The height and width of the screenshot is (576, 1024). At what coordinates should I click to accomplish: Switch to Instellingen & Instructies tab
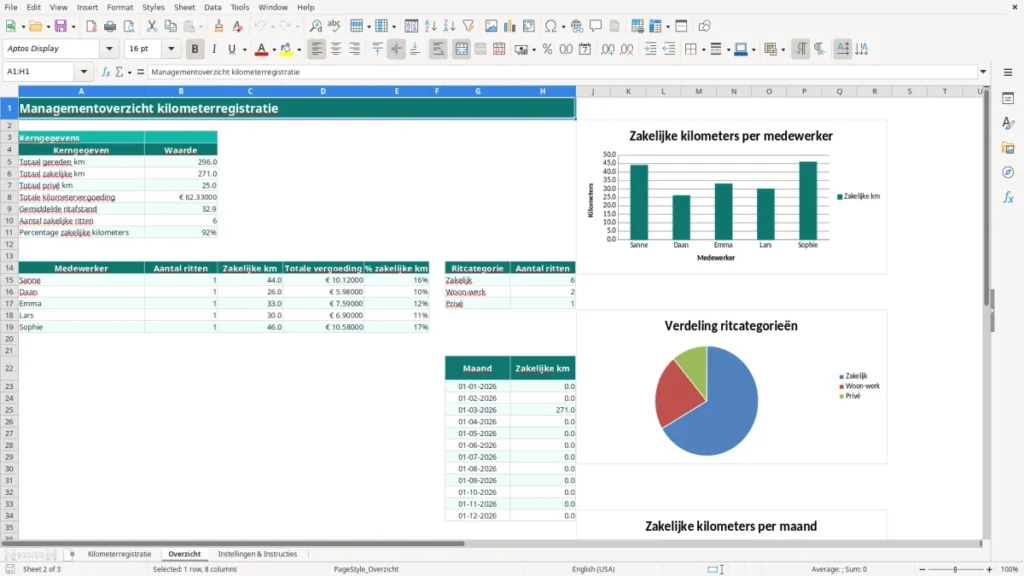coord(257,554)
